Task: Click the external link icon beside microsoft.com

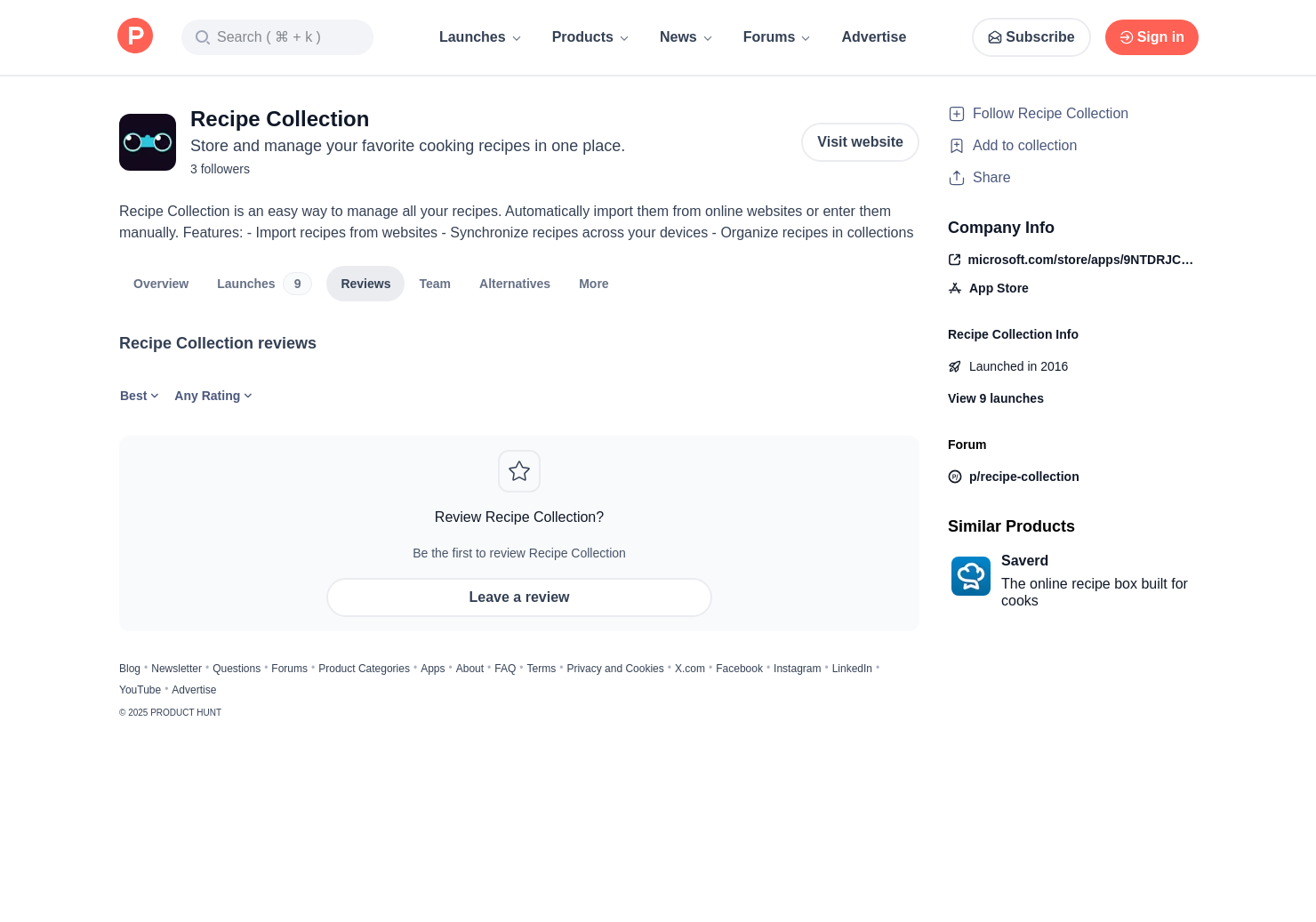Action: 955,260
